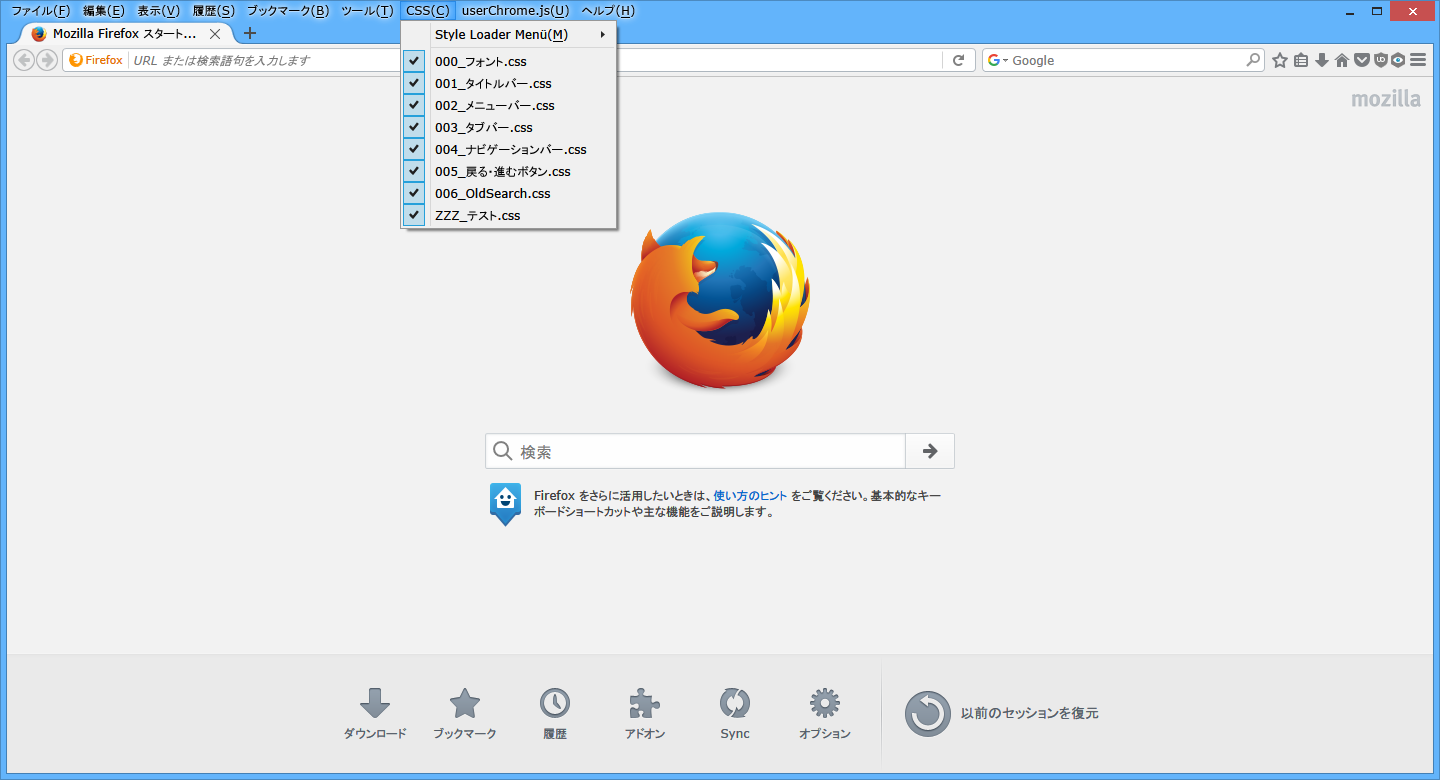
Task: Click the forward navigation arrow
Action: 46,60
